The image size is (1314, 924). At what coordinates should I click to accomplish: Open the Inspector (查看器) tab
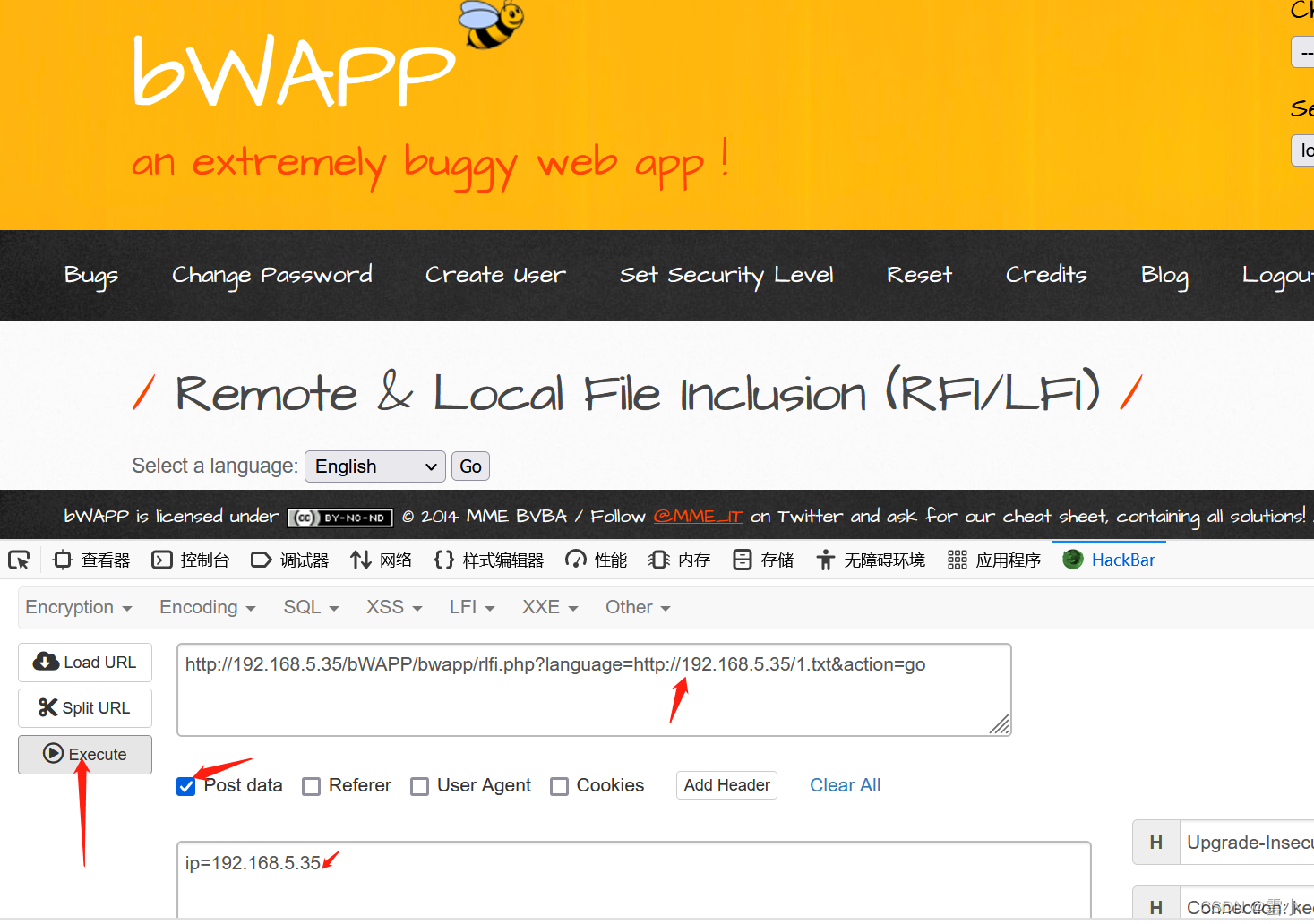92,560
